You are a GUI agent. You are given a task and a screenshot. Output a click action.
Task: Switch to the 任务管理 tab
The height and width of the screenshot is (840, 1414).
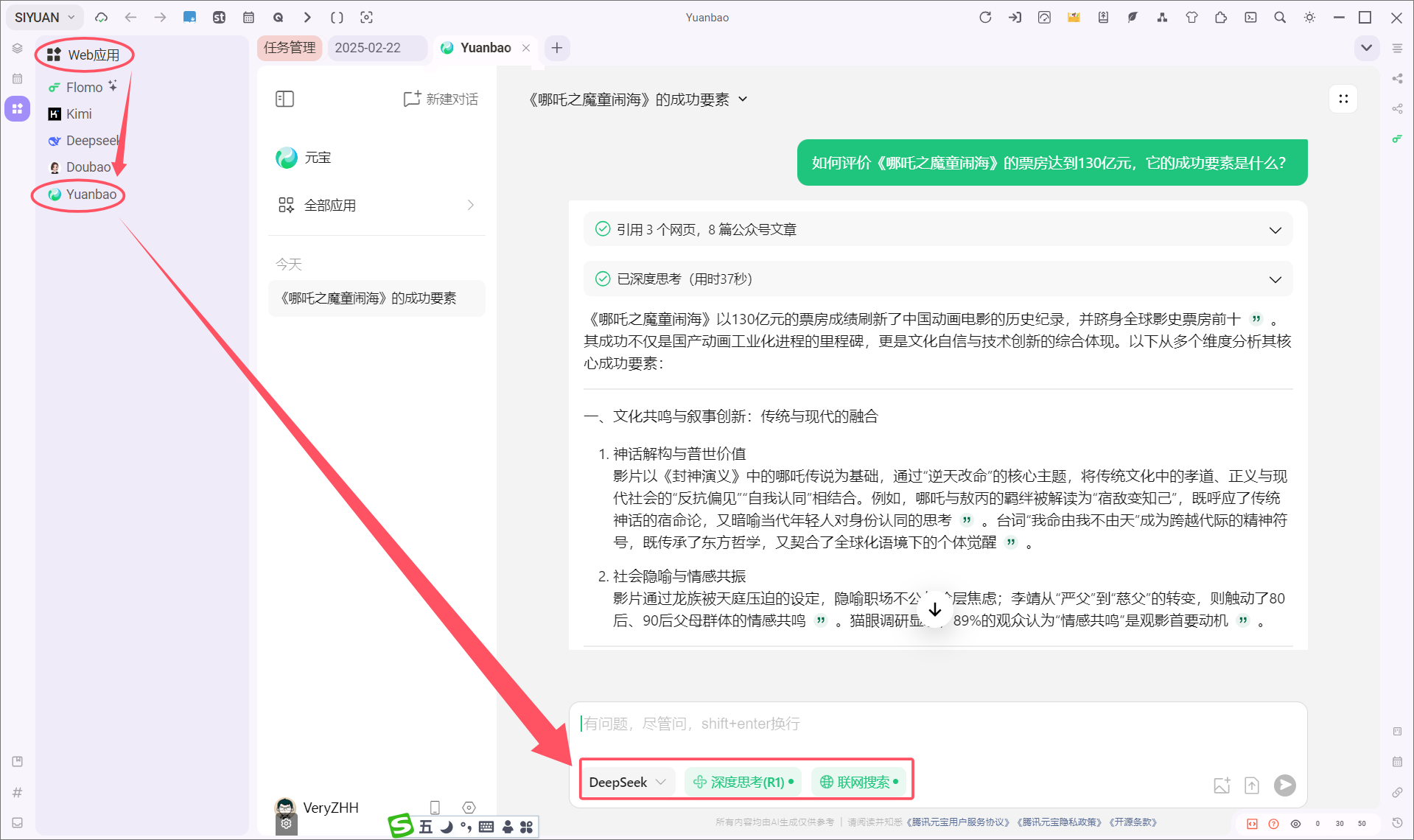[x=290, y=48]
